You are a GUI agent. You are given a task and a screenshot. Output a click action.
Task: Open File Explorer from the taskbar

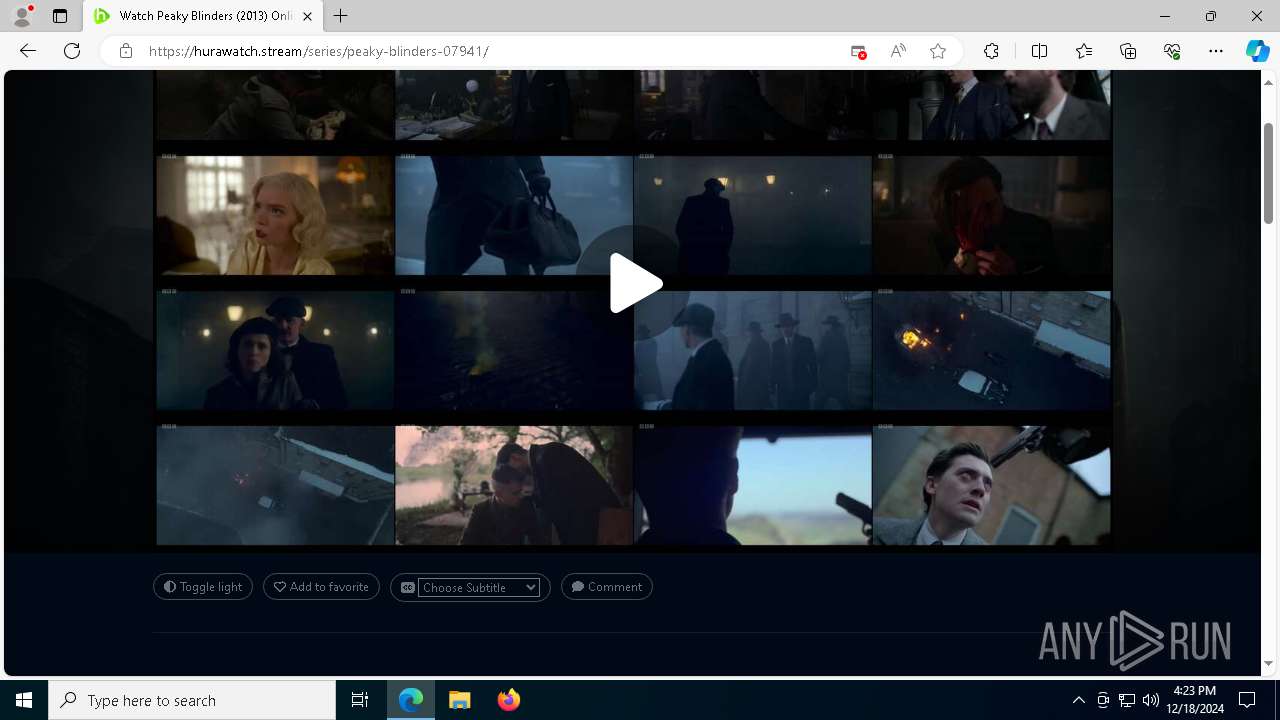(x=459, y=700)
